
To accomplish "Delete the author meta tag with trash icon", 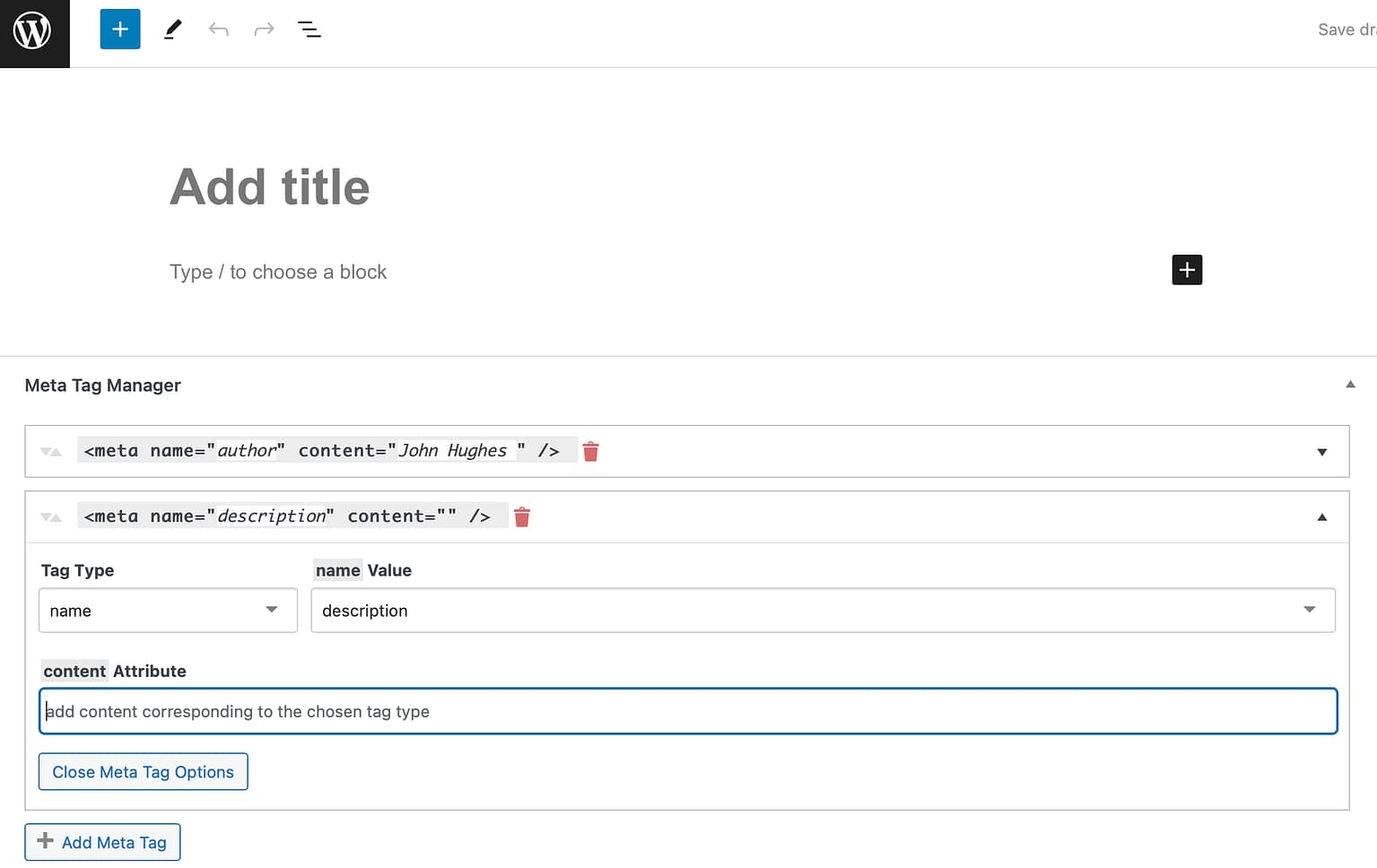I will pos(590,451).
